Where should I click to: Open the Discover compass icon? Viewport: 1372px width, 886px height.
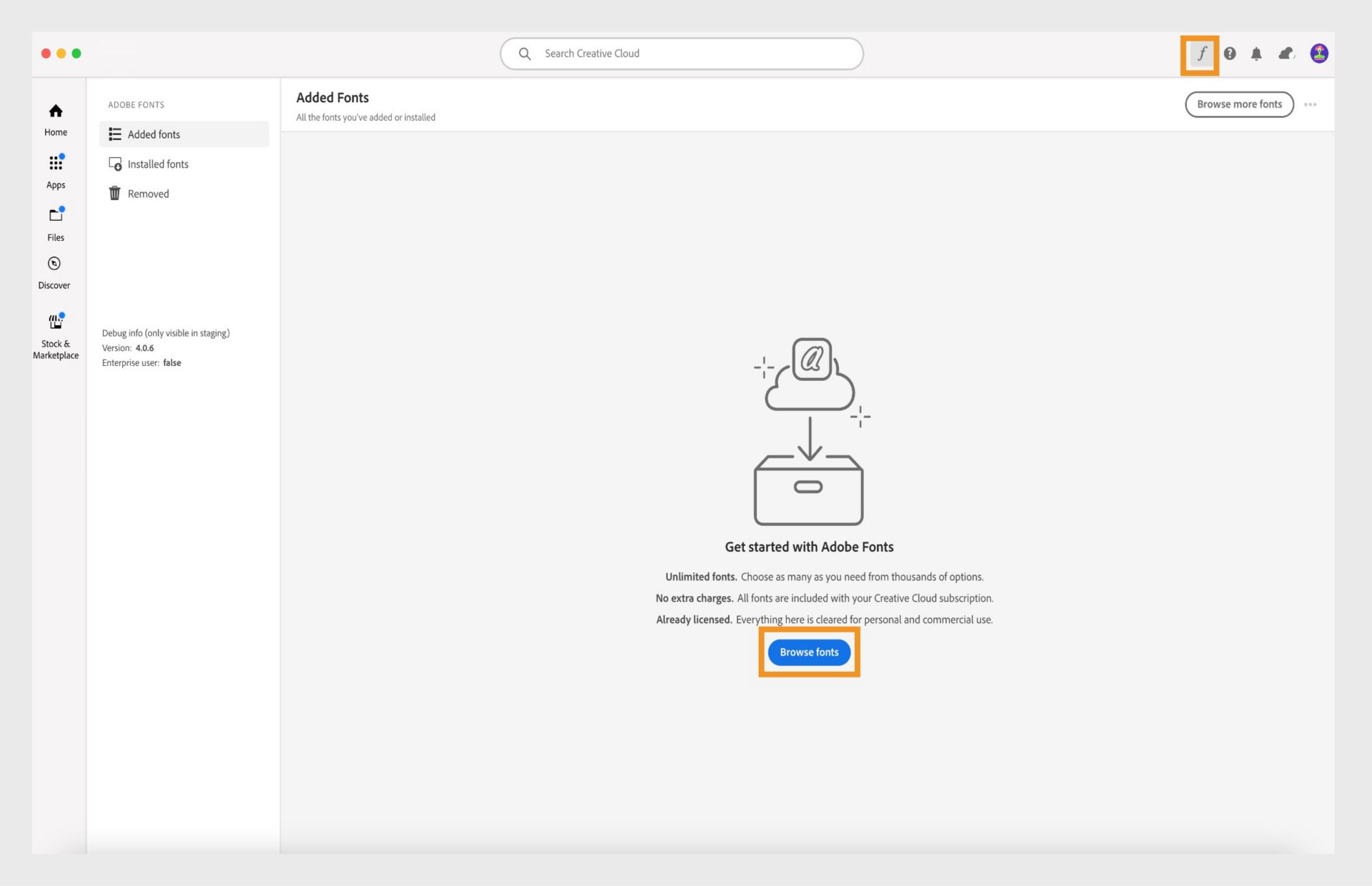(x=54, y=272)
